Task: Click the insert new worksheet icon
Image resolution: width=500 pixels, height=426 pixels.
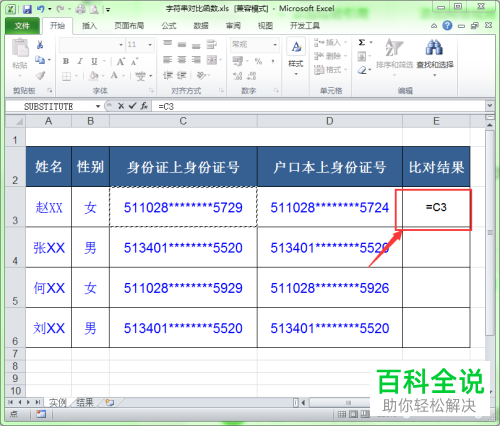Action: point(110,402)
